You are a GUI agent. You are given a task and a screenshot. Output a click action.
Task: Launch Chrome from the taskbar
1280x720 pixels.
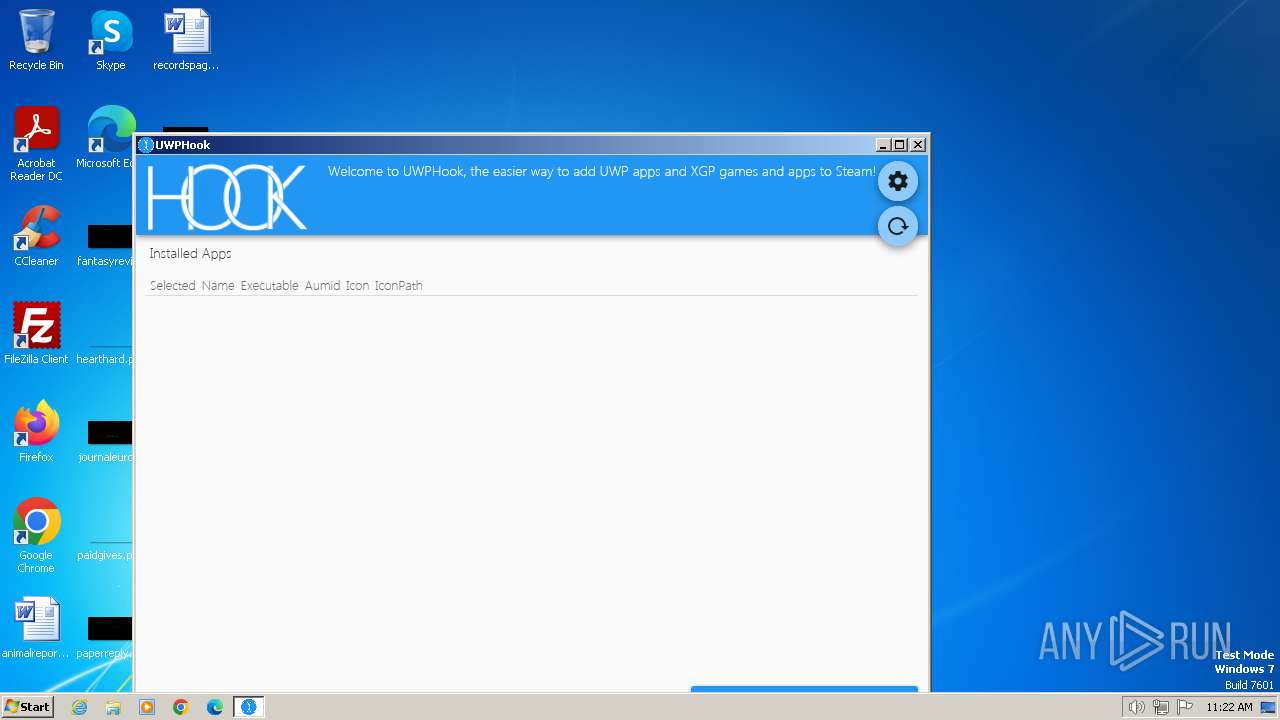click(x=181, y=707)
